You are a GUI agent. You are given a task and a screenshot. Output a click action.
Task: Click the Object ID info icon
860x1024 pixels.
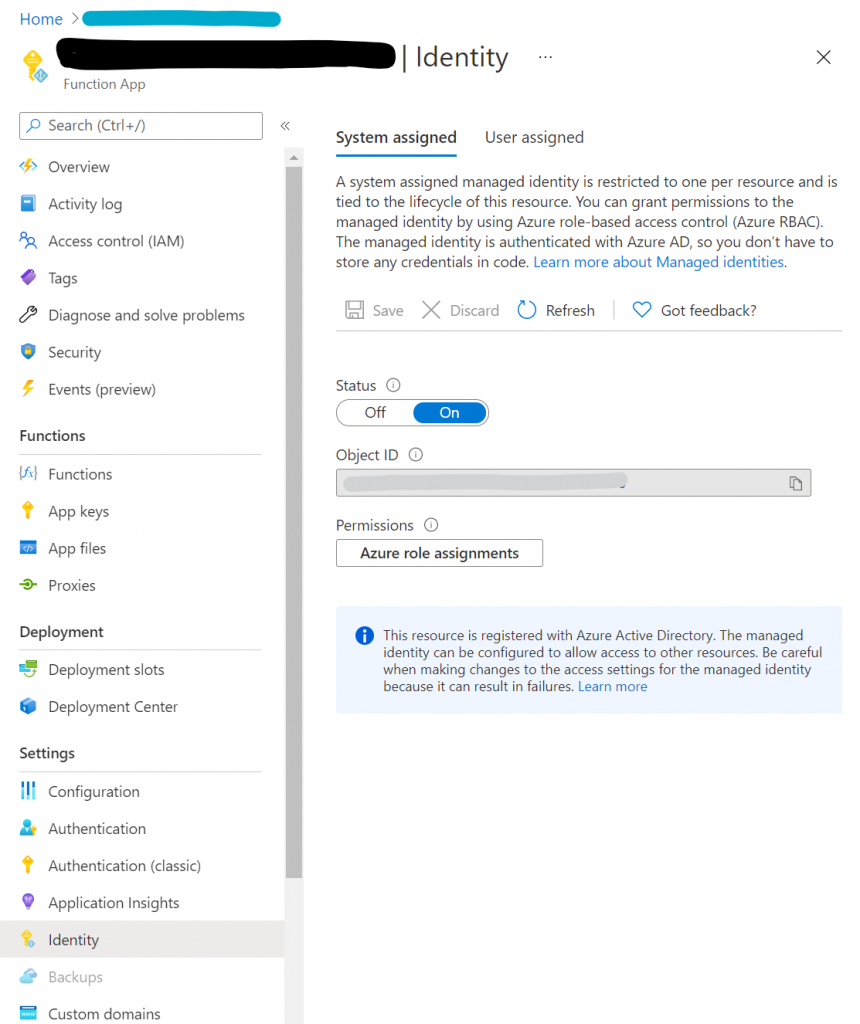click(415, 455)
